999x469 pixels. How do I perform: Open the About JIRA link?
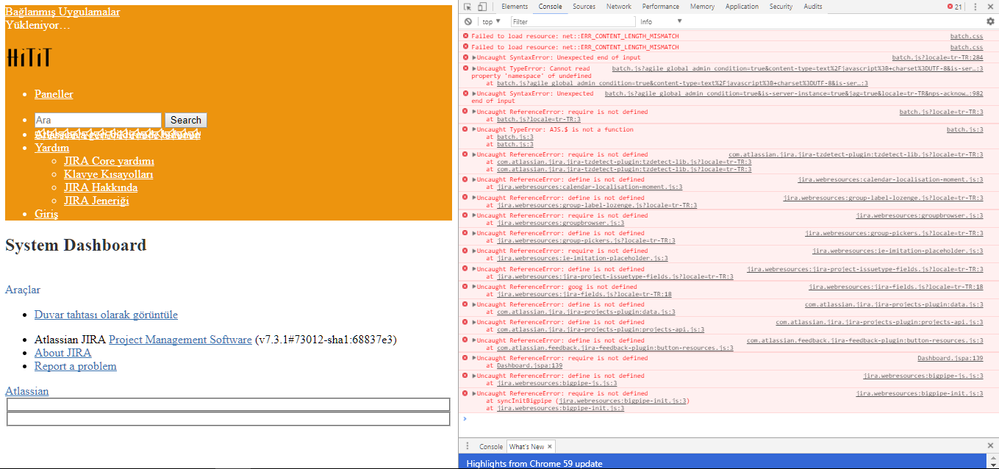pos(62,353)
